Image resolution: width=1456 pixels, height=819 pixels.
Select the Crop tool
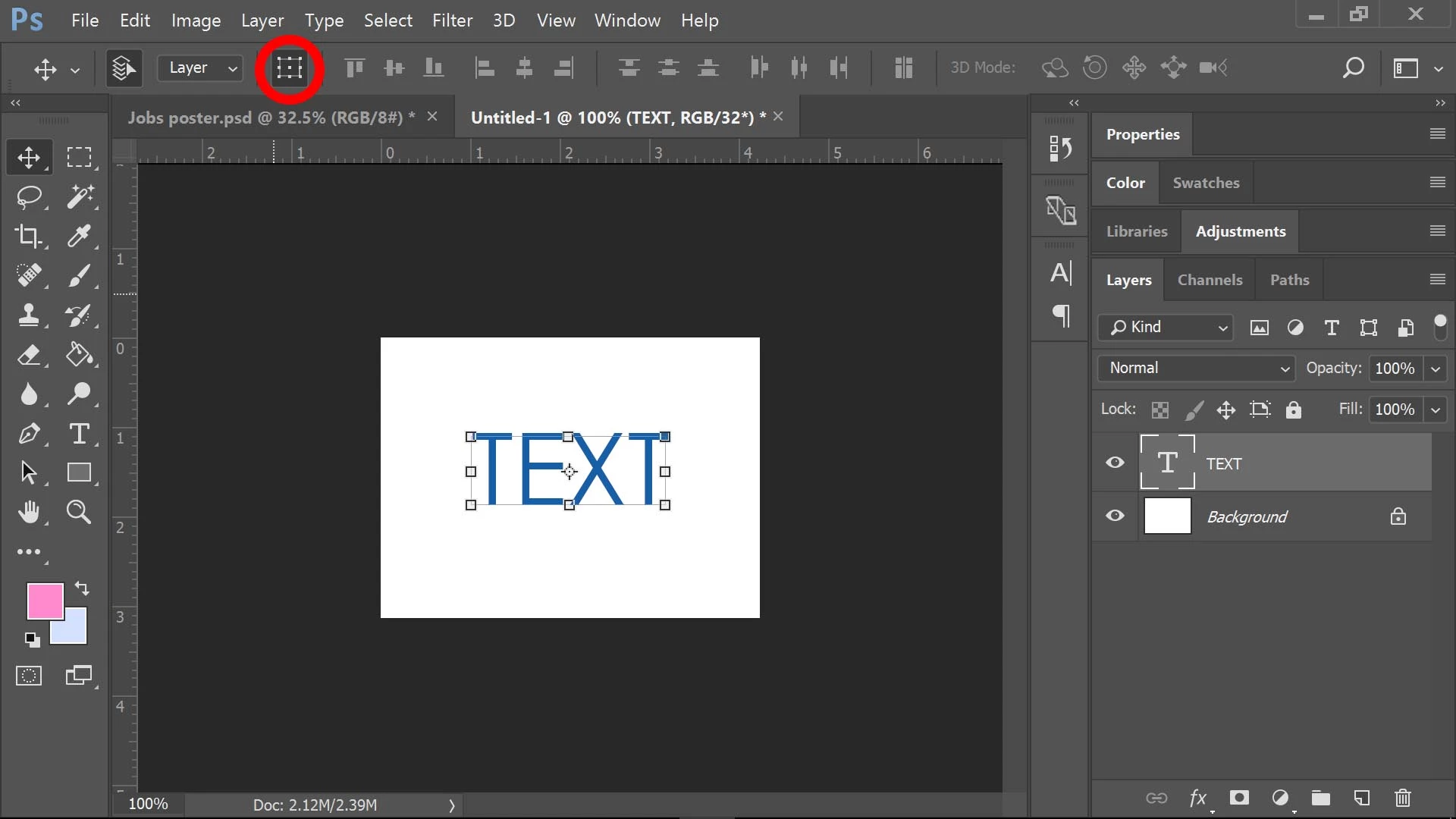(x=29, y=236)
